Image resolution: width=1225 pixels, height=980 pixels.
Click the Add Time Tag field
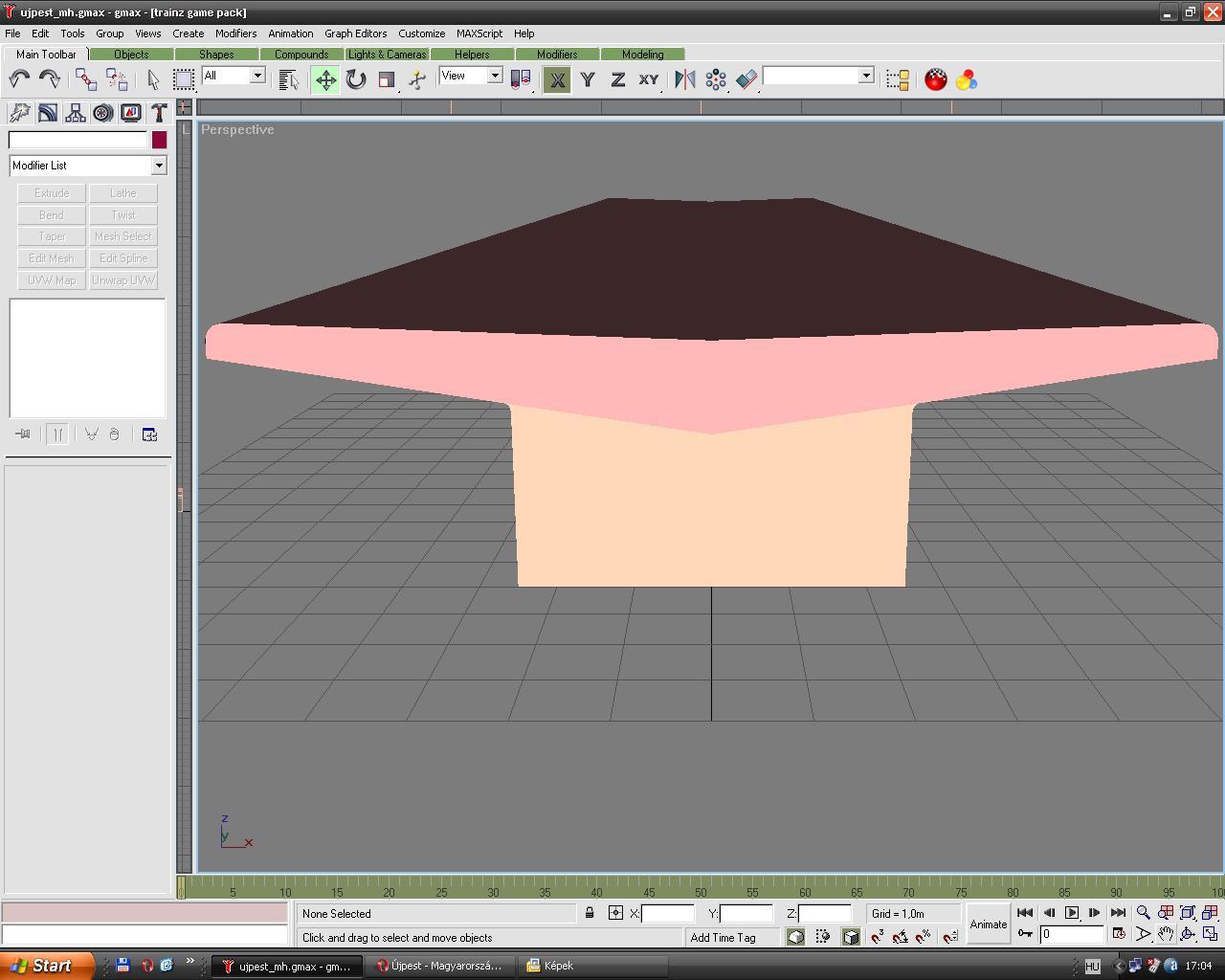click(733, 938)
